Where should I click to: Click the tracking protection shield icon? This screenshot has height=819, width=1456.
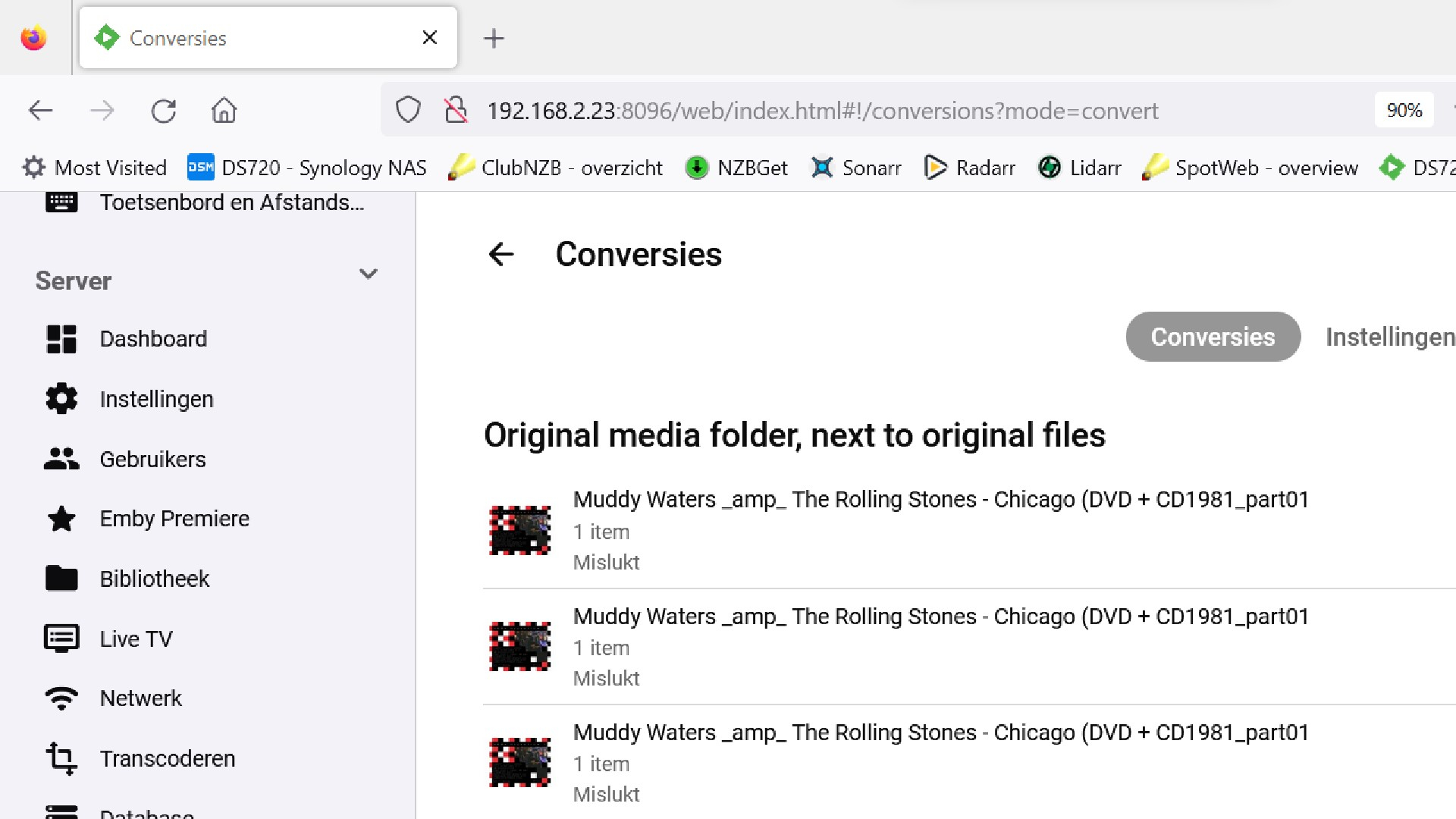pyautogui.click(x=408, y=111)
